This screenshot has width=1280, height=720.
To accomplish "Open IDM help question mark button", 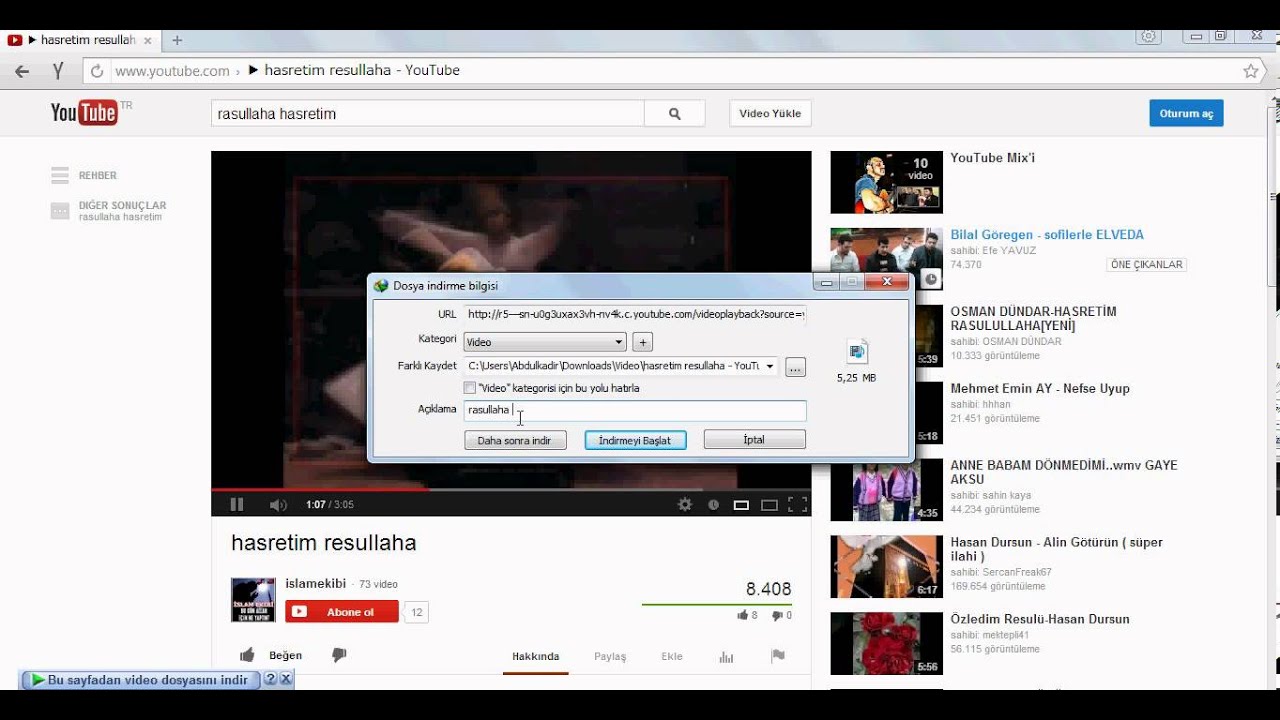I will point(270,679).
